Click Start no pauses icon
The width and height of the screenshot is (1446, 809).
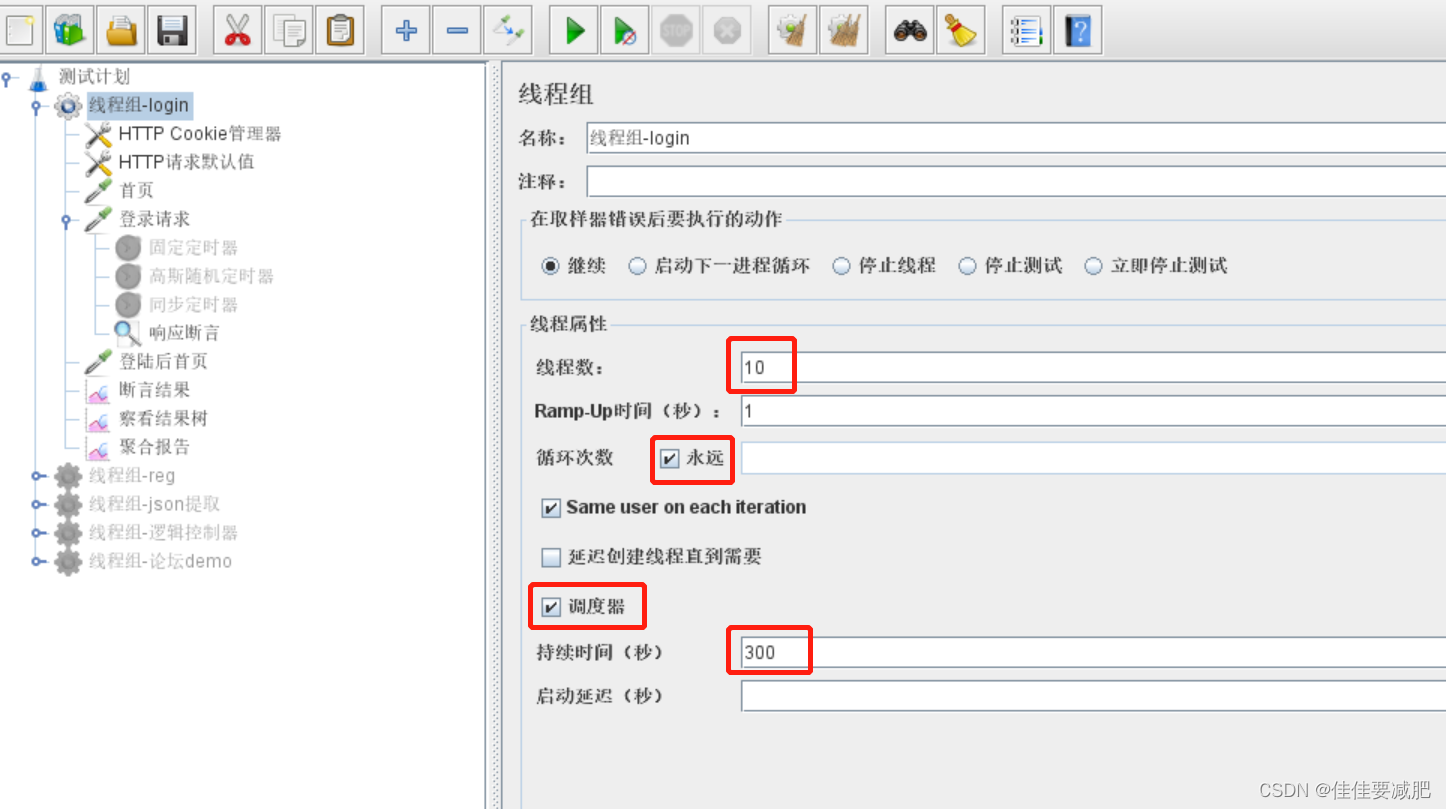625,30
